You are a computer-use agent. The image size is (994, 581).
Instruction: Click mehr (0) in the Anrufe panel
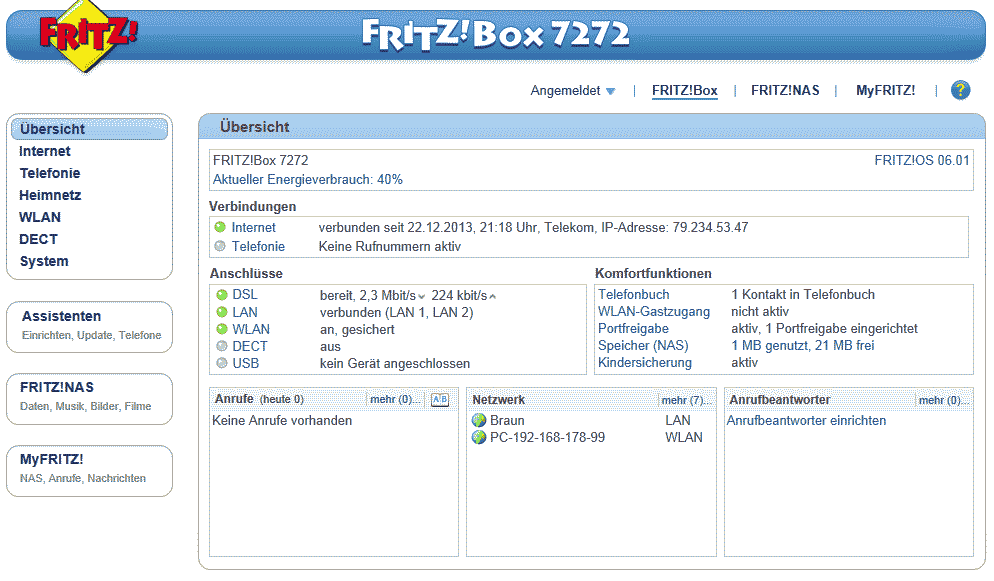[x=394, y=400]
